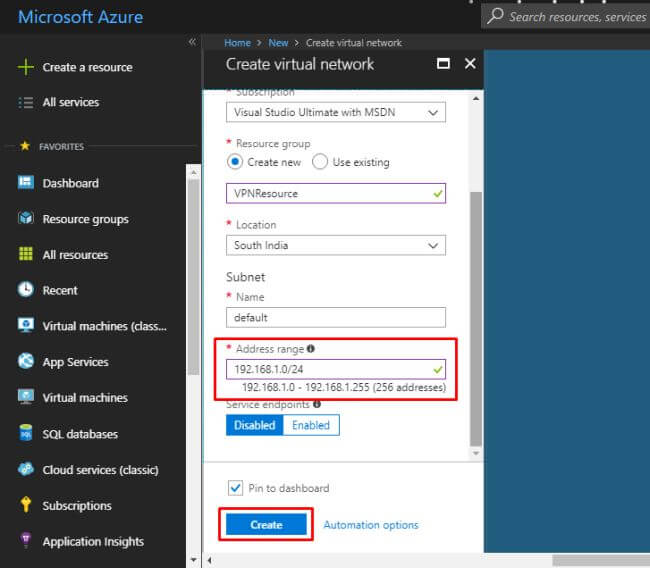Screen dimensions: 650x568
Task: Click the FAVORITES star icon
Action: point(25,146)
